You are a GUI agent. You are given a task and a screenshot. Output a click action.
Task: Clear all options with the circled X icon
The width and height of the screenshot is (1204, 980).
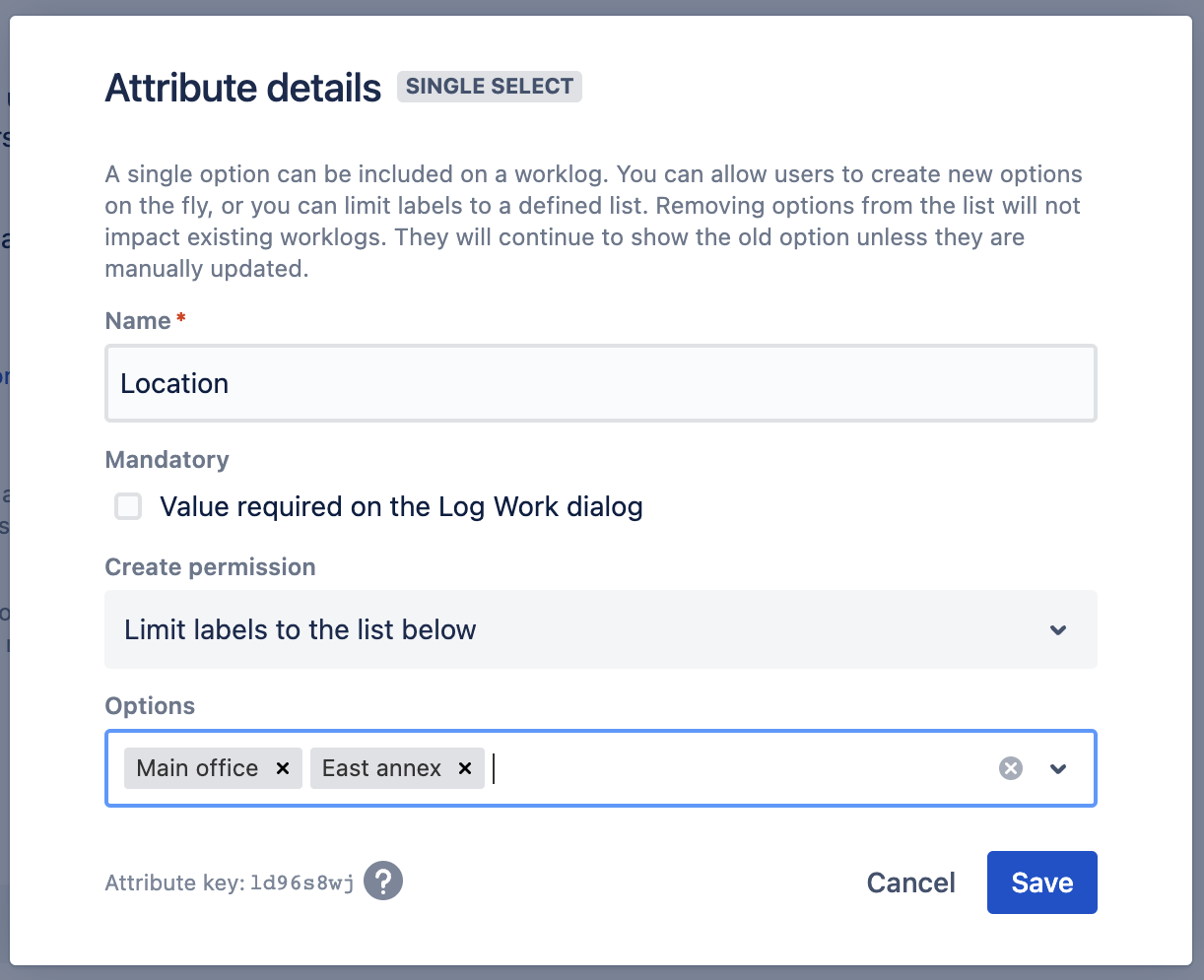(1010, 768)
